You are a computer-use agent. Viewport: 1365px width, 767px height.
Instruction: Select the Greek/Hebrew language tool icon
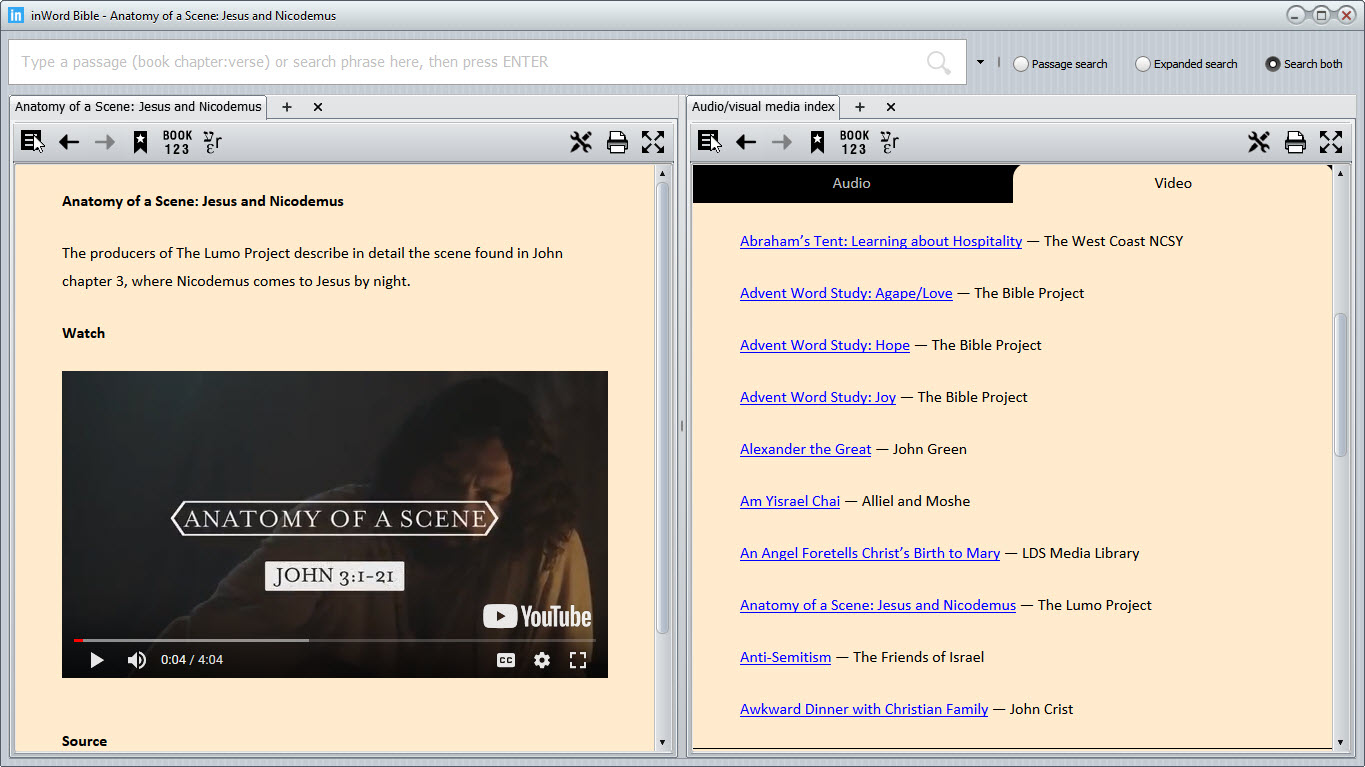(211, 141)
